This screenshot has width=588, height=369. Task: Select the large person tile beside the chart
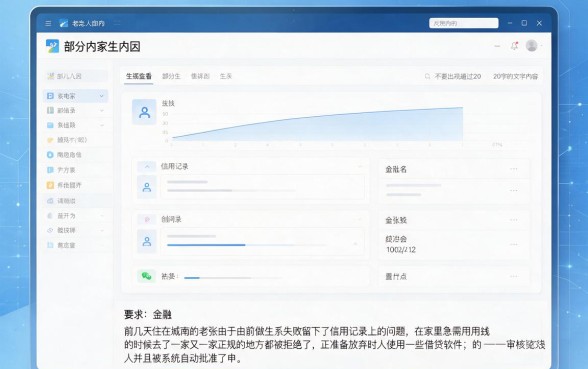144,112
